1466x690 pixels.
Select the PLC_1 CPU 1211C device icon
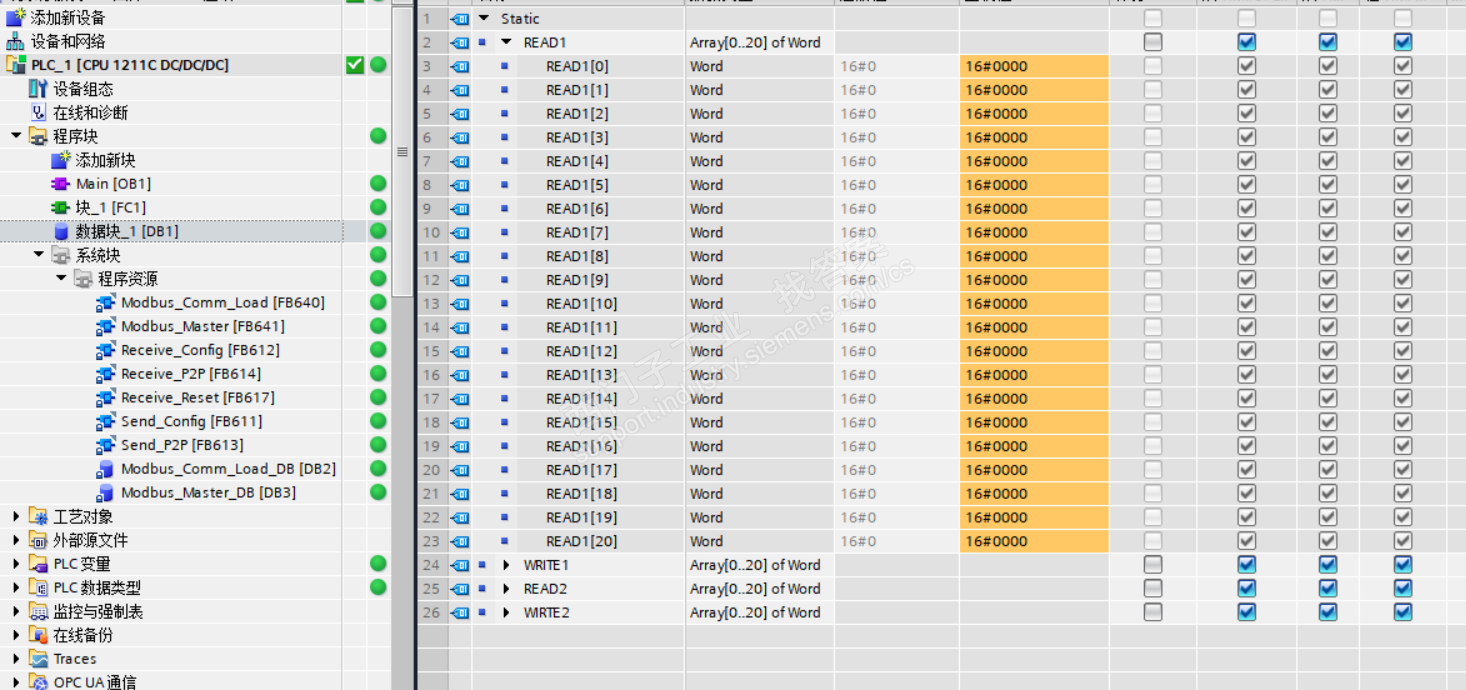15,65
